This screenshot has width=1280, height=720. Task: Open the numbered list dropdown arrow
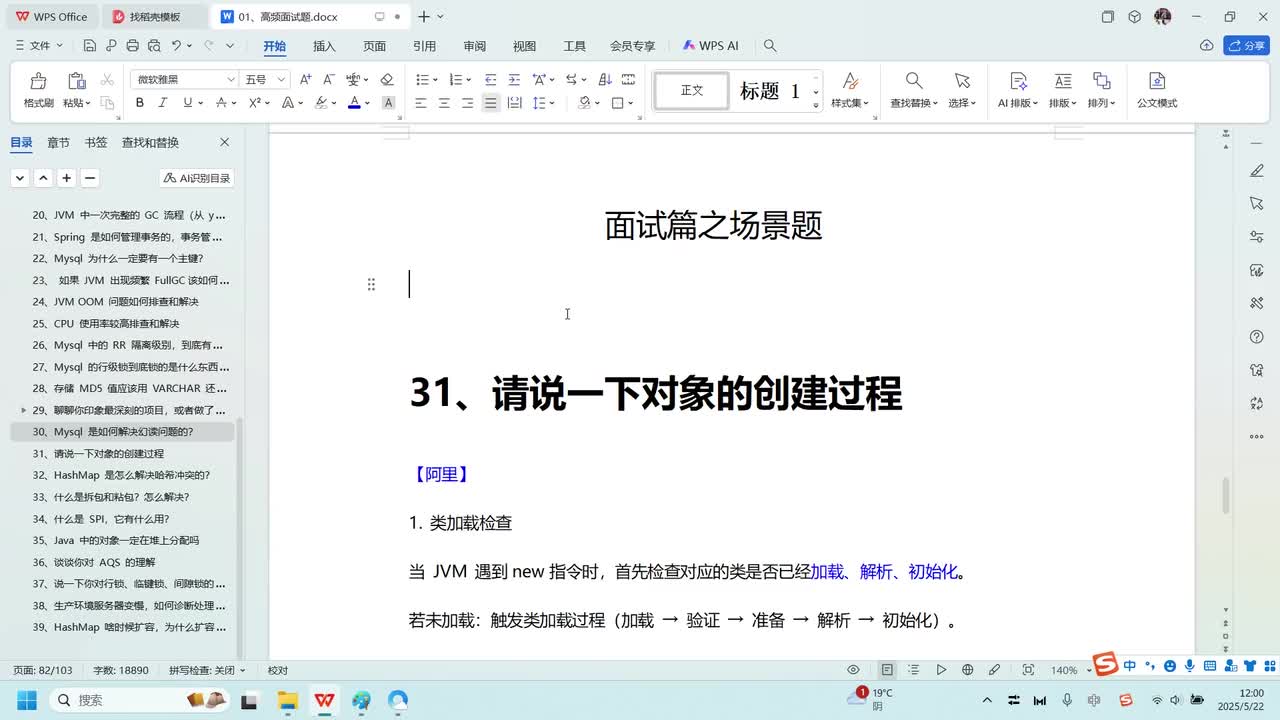[x=469, y=80]
